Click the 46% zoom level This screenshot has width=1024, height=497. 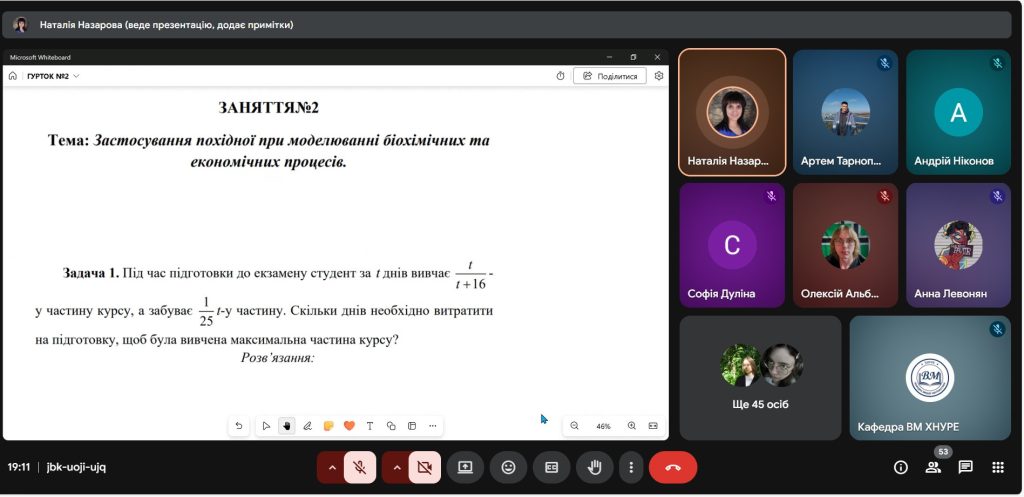(603, 426)
